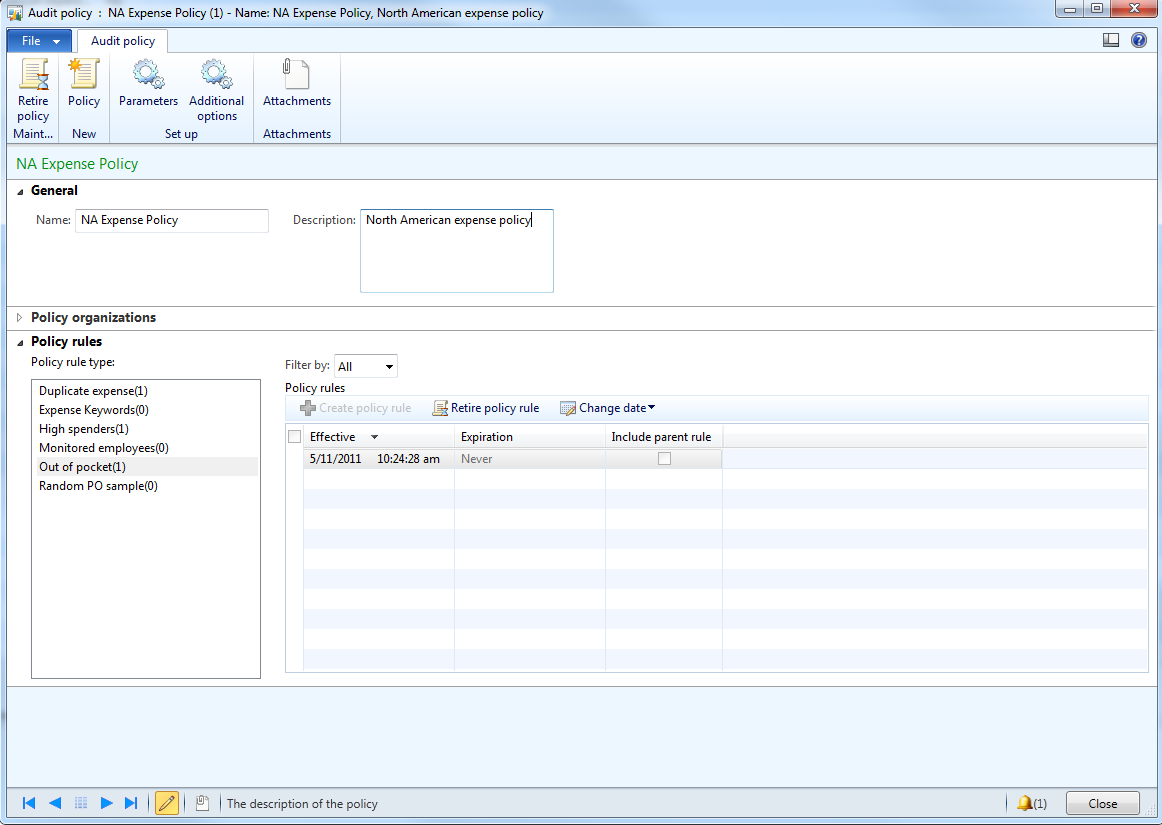Open the File menu
This screenshot has height=825, width=1162.
click(x=40, y=41)
